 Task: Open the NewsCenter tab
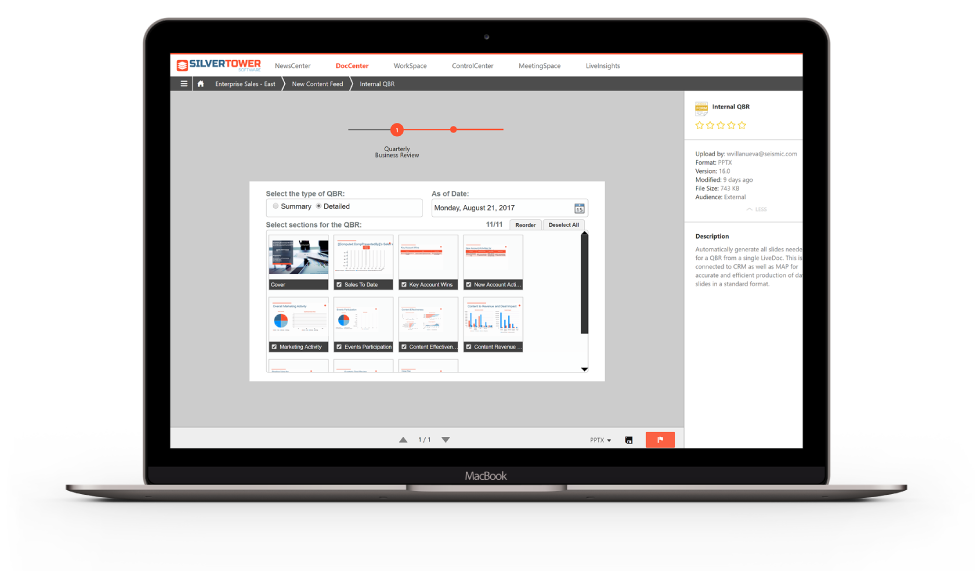(292, 66)
